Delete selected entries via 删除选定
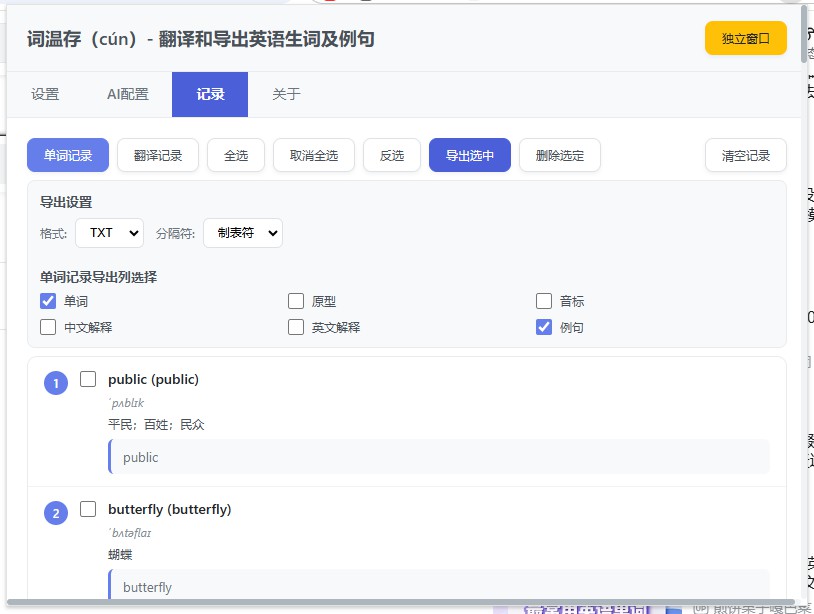This screenshot has width=814, height=614. [x=560, y=155]
